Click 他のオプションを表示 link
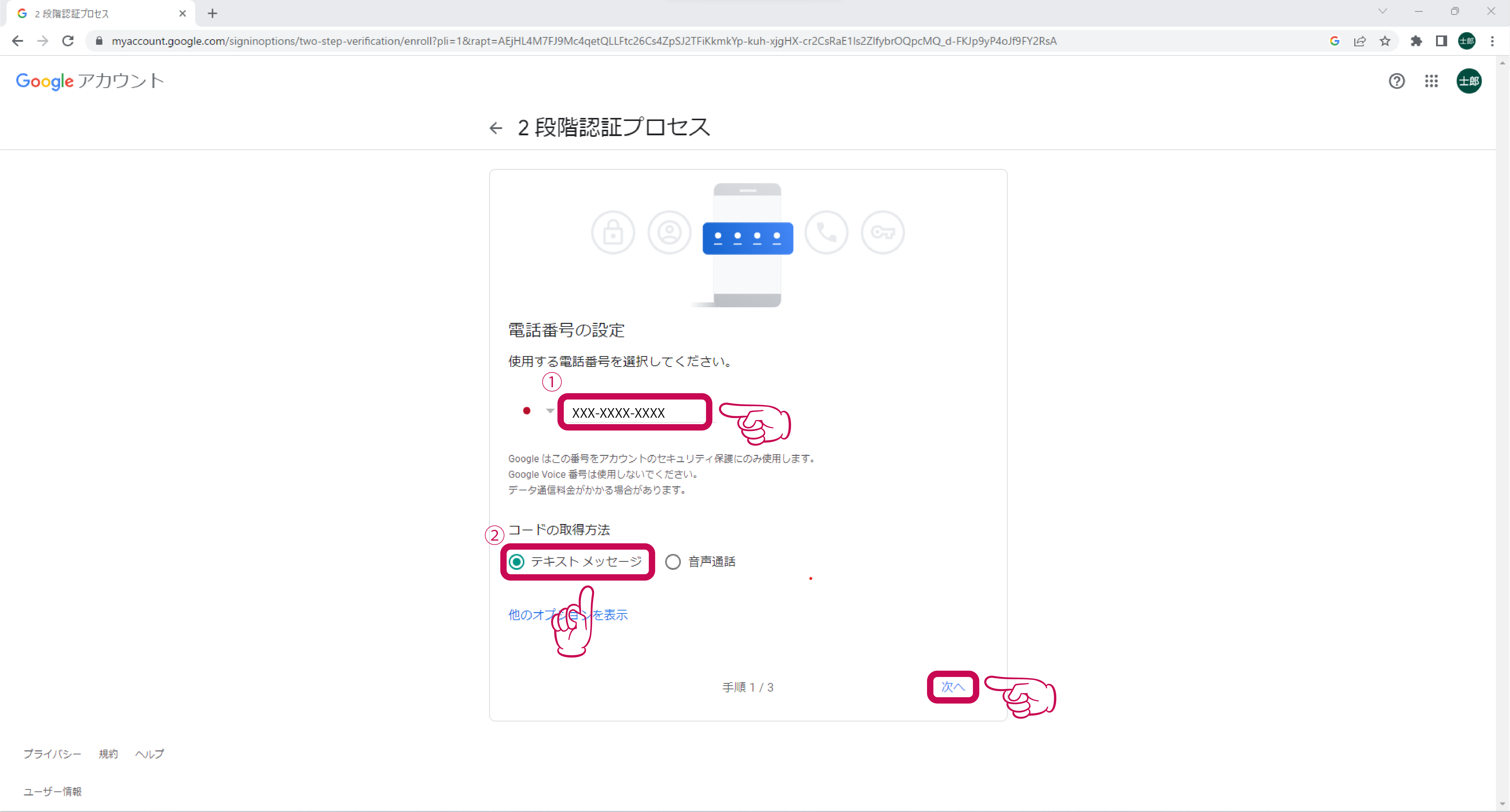Screen dimensions: 1510x812 click(568, 615)
